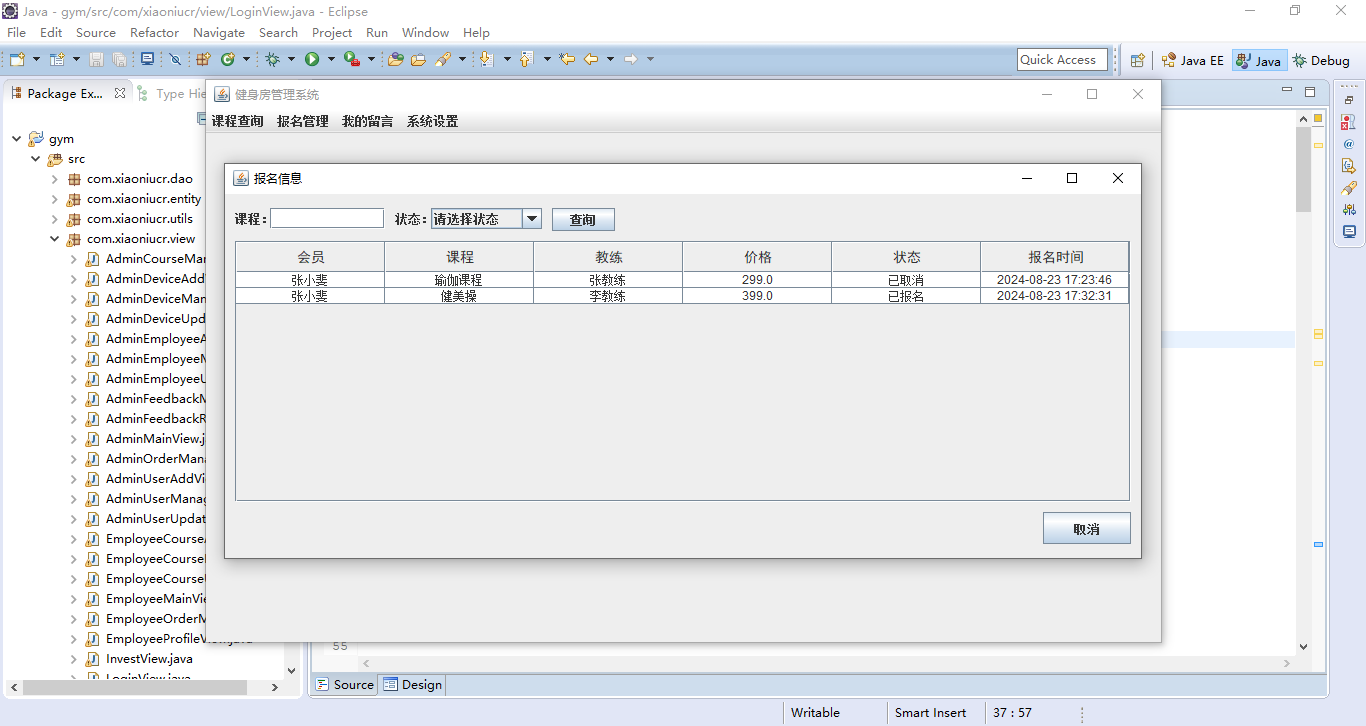This screenshot has width=1366, height=726.
Task: Click the New Java Class toolbar icon
Action: 228,60
